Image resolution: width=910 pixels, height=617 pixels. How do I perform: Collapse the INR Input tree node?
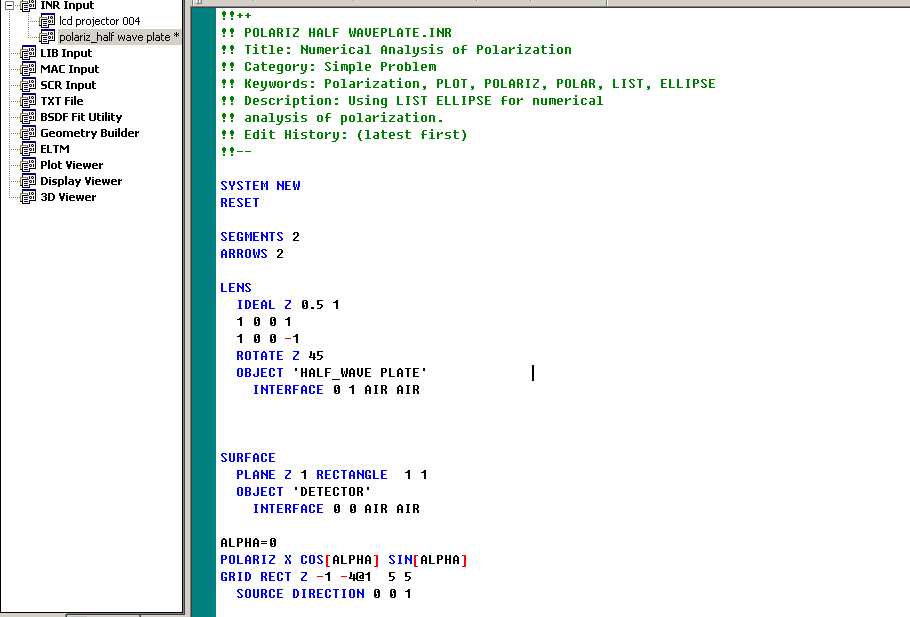click(x=10, y=5)
